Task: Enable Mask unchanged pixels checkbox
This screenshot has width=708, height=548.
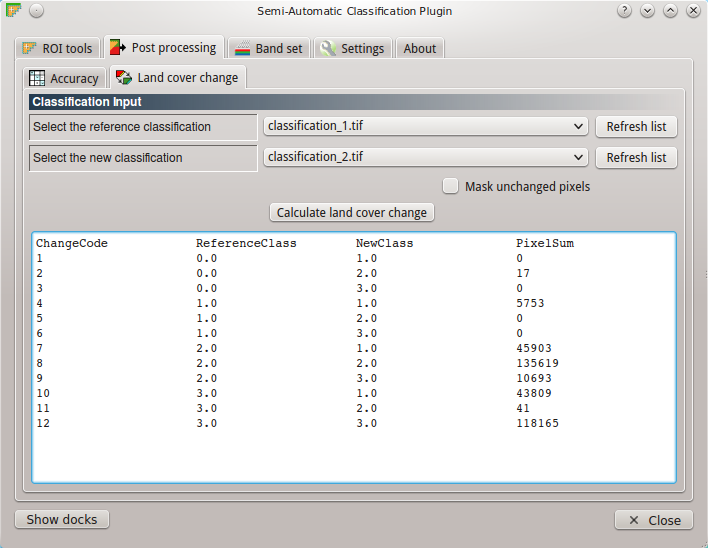Action: (x=450, y=186)
